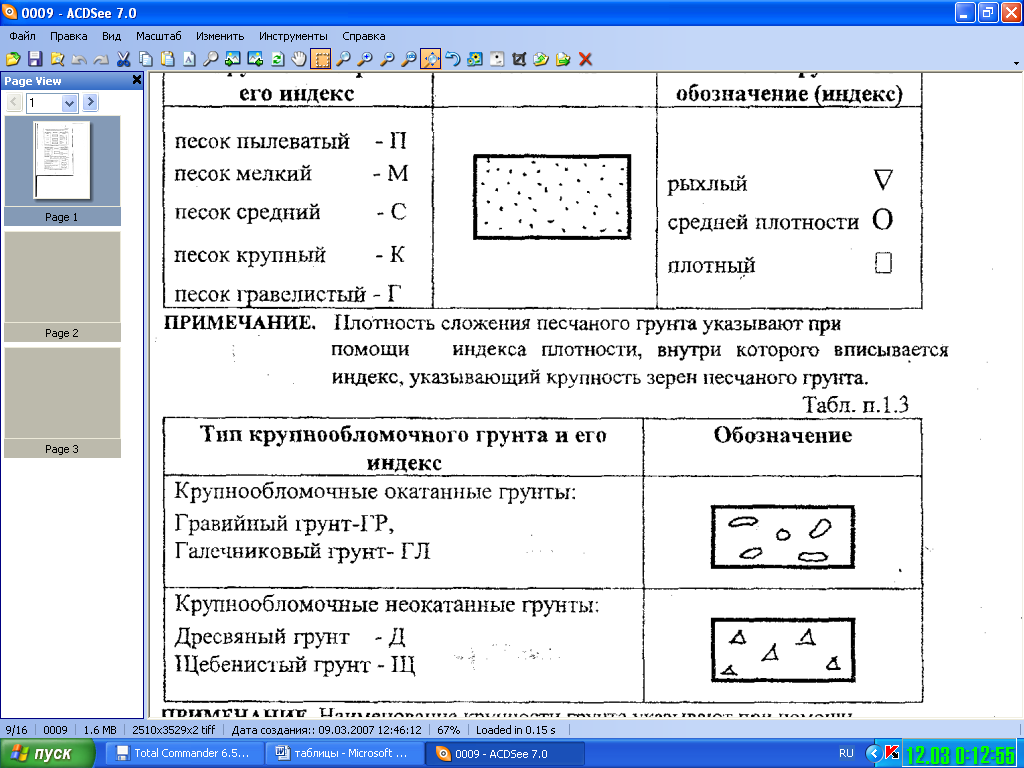Viewport: 1024px width, 768px height.
Task: Open a file with the yellow folder icon
Action: (13, 59)
